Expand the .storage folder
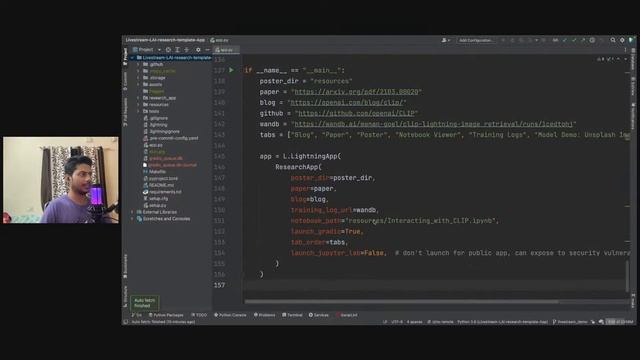Image resolution: width=640 pixels, height=360 pixels. [138, 78]
